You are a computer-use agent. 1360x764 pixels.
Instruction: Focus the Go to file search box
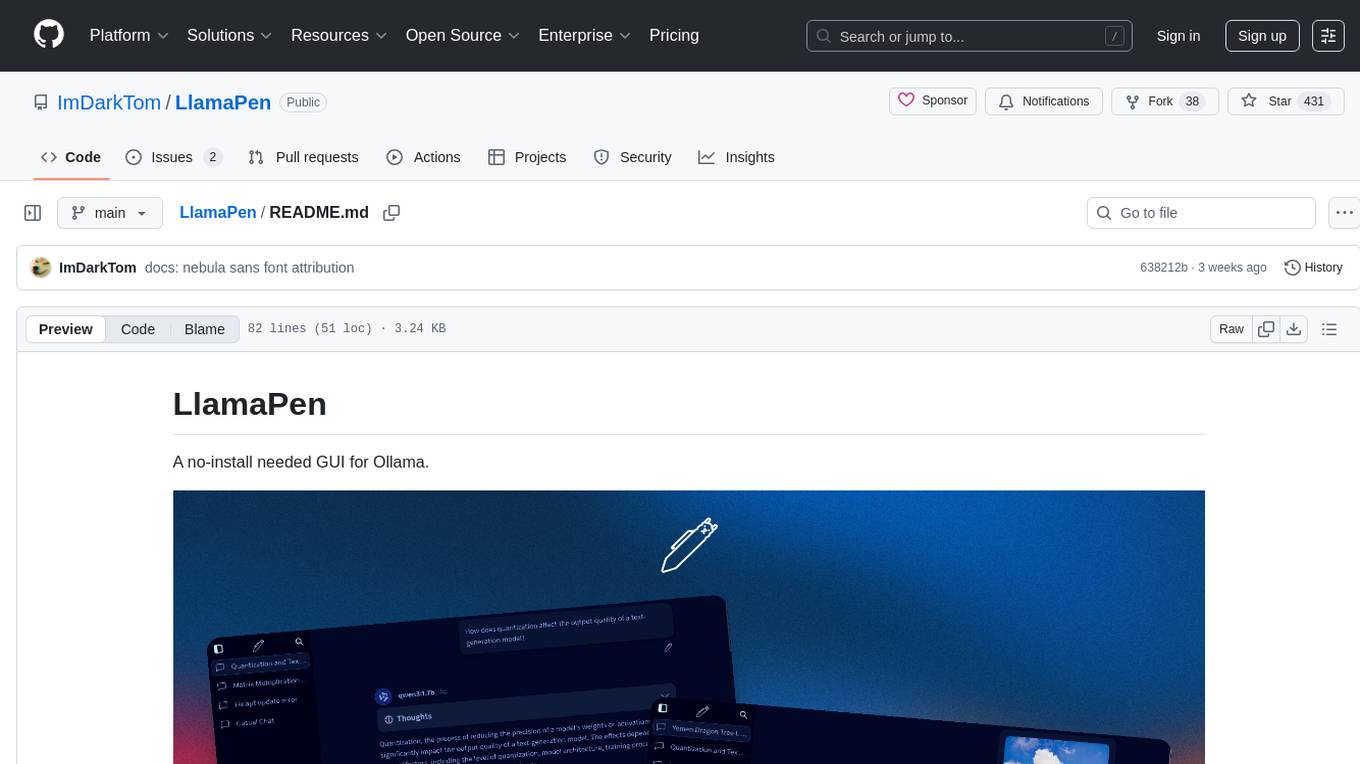(x=1201, y=213)
